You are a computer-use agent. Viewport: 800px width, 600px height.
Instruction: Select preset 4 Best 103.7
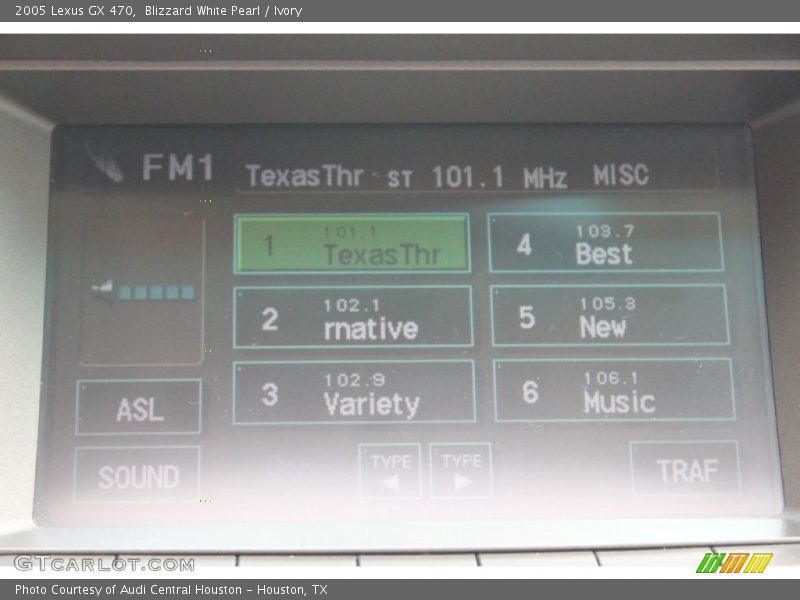tap(606, 242)
